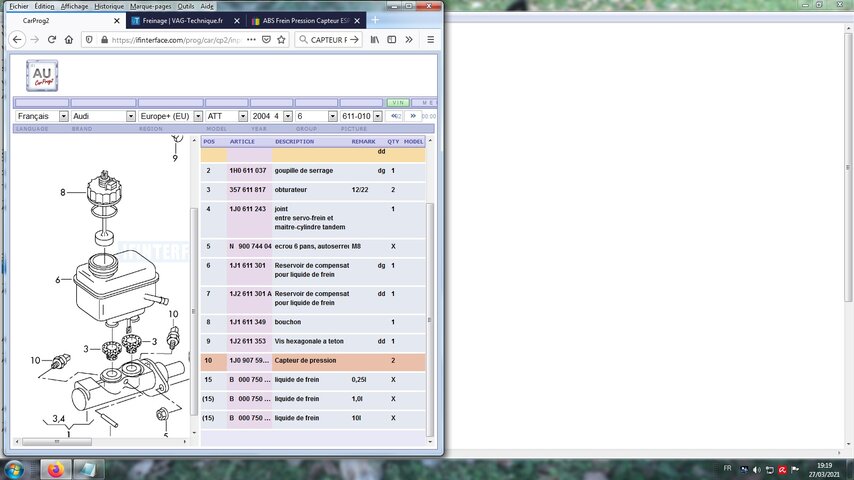Viewport: 854px width, 480px height.
Task: Expand the Français language dropdown
Action: (63, 116)
